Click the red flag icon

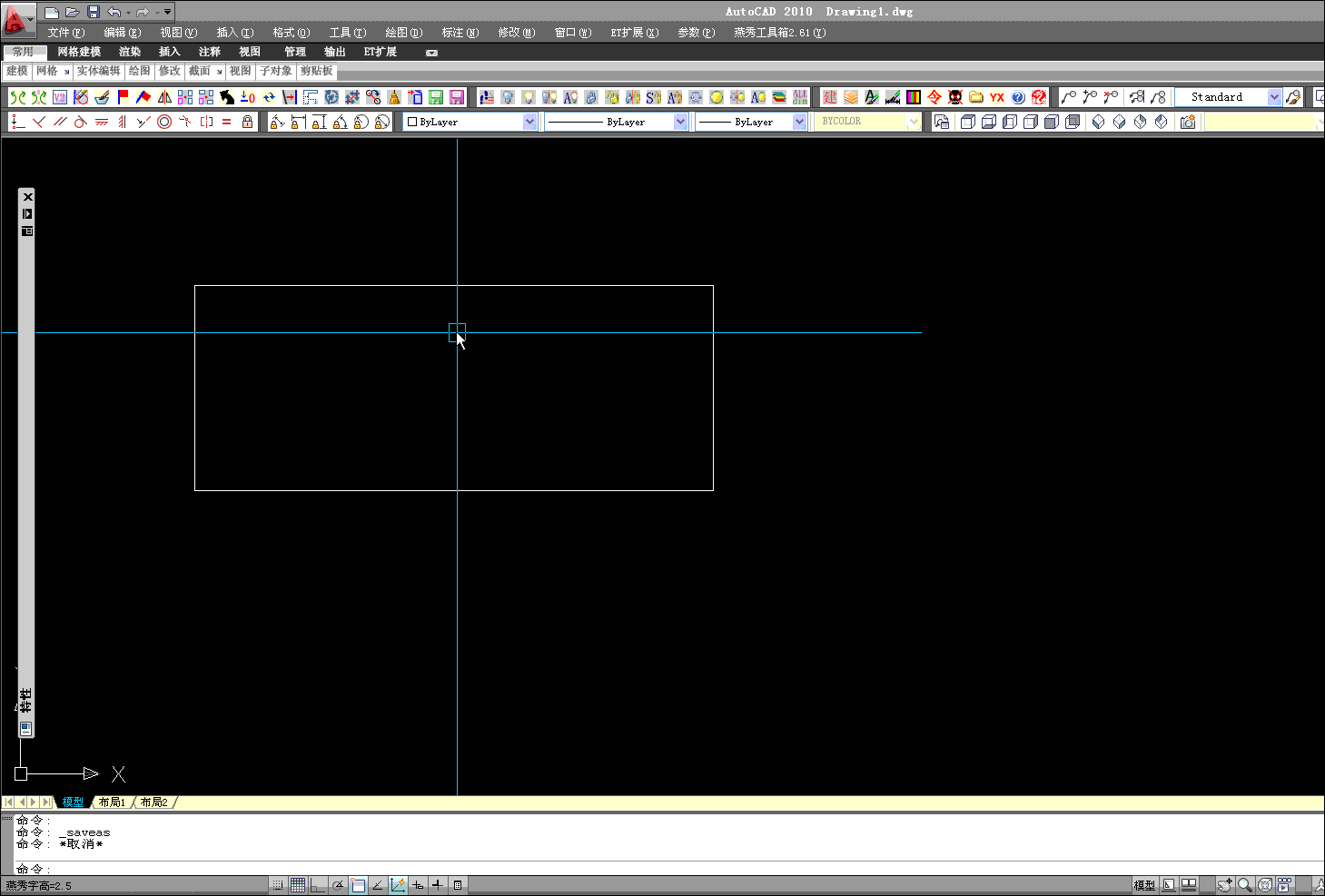tap(123, 97)
